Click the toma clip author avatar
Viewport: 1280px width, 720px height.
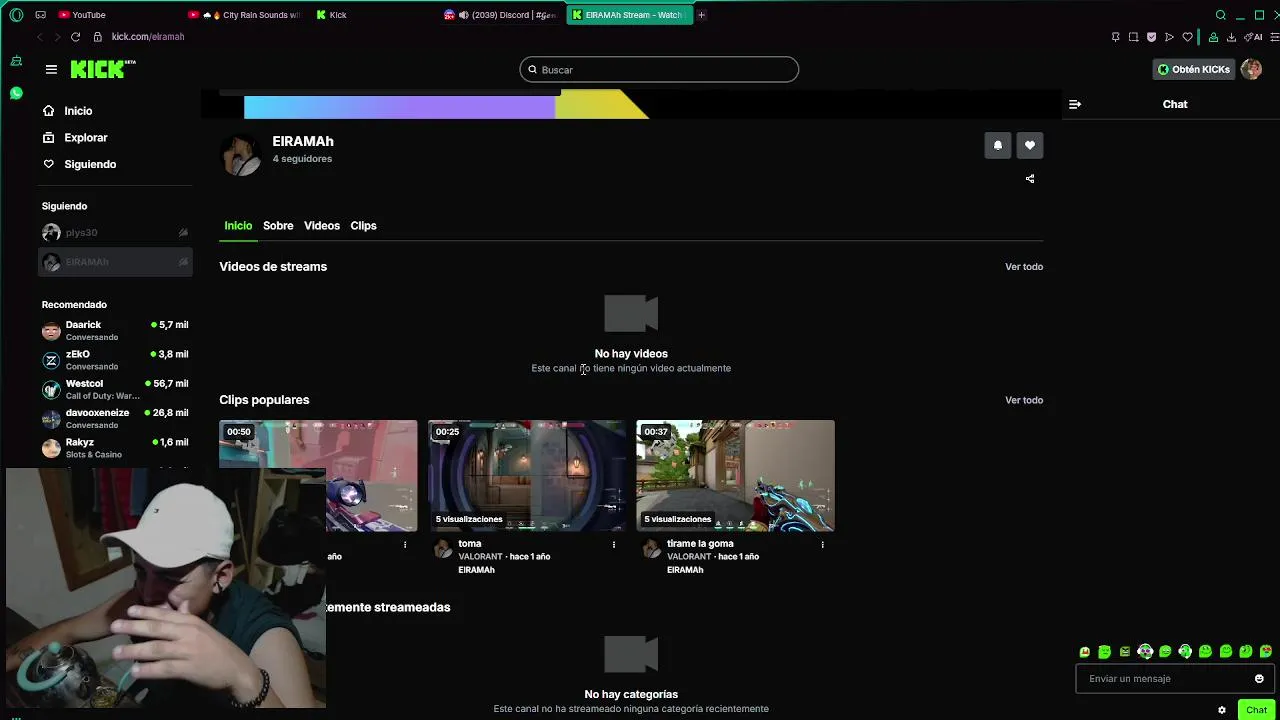click(443, 549)
